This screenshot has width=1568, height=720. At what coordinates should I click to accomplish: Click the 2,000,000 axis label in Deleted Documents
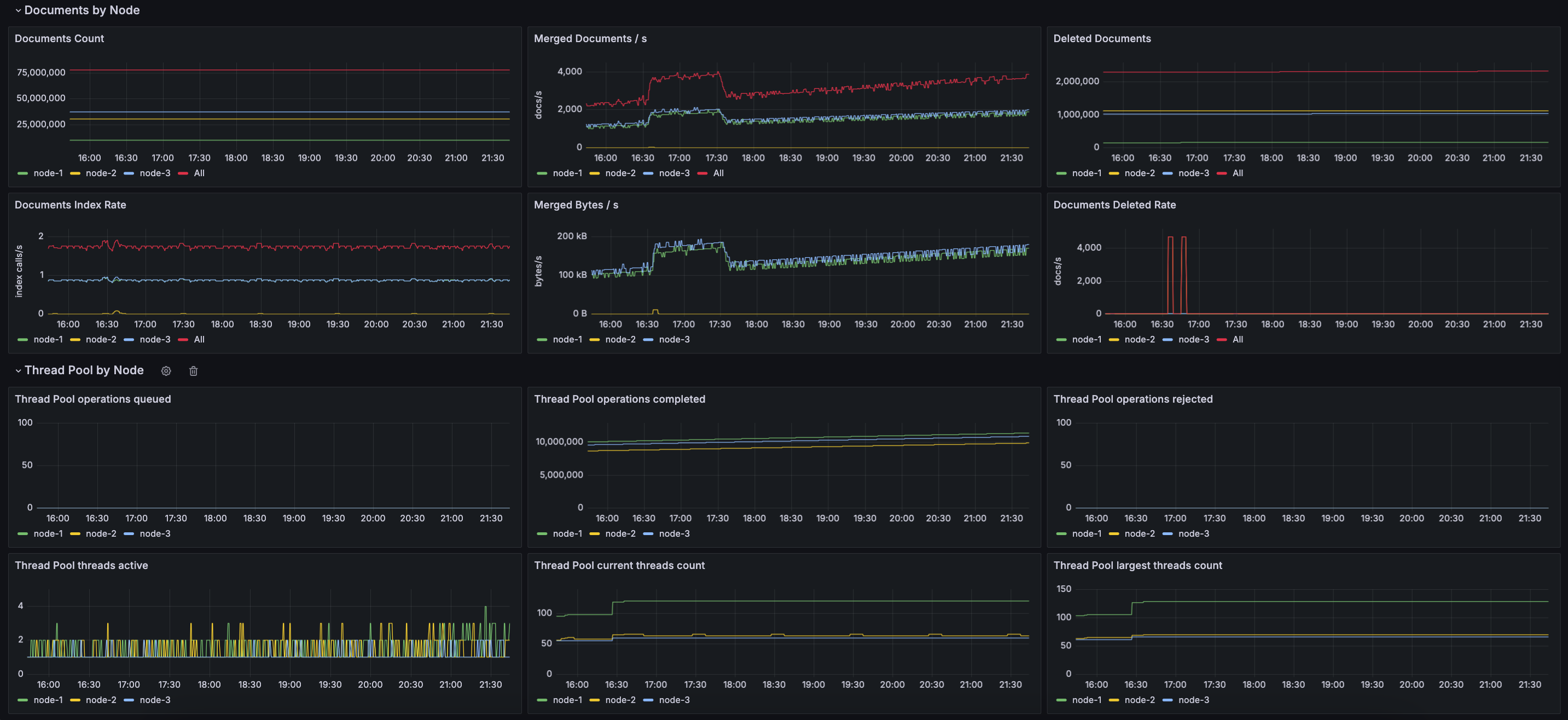1077,82
